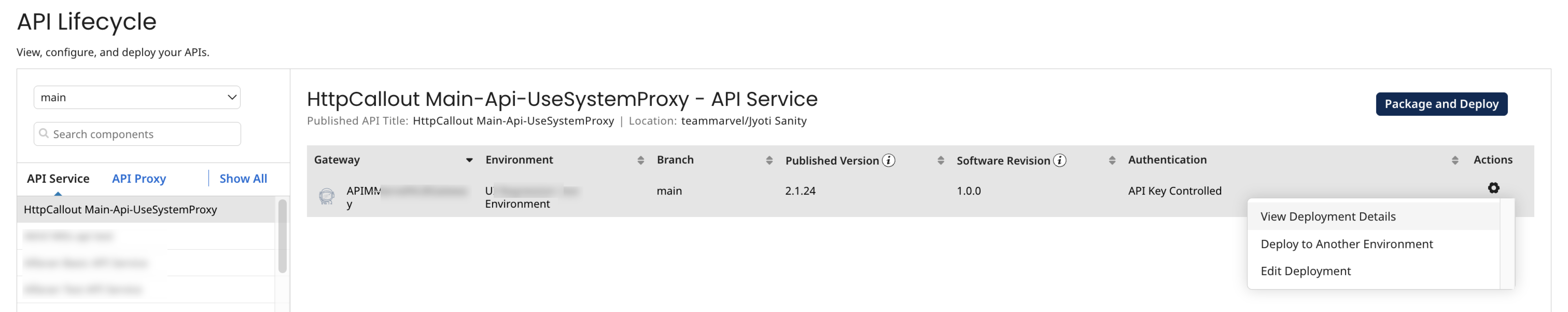Click the Show All link
The height and width of the screenshot is (312, 1568).
(x=243, y=179)
